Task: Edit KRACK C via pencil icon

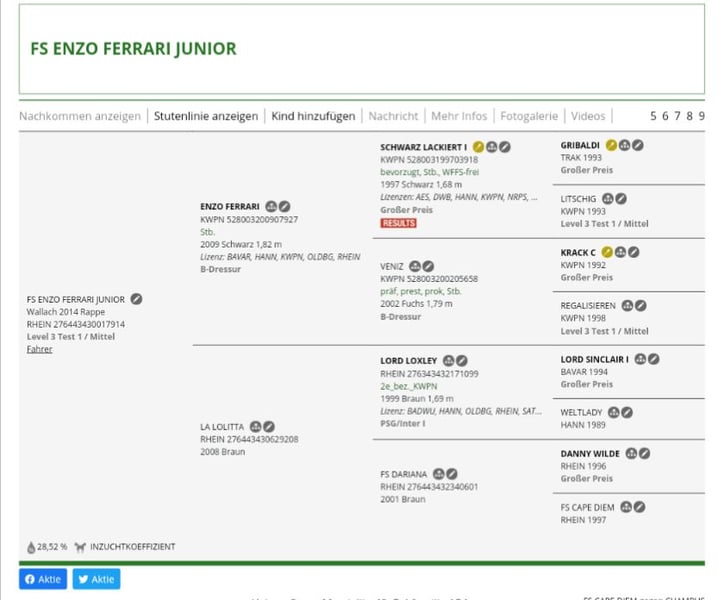Action: 634,252
